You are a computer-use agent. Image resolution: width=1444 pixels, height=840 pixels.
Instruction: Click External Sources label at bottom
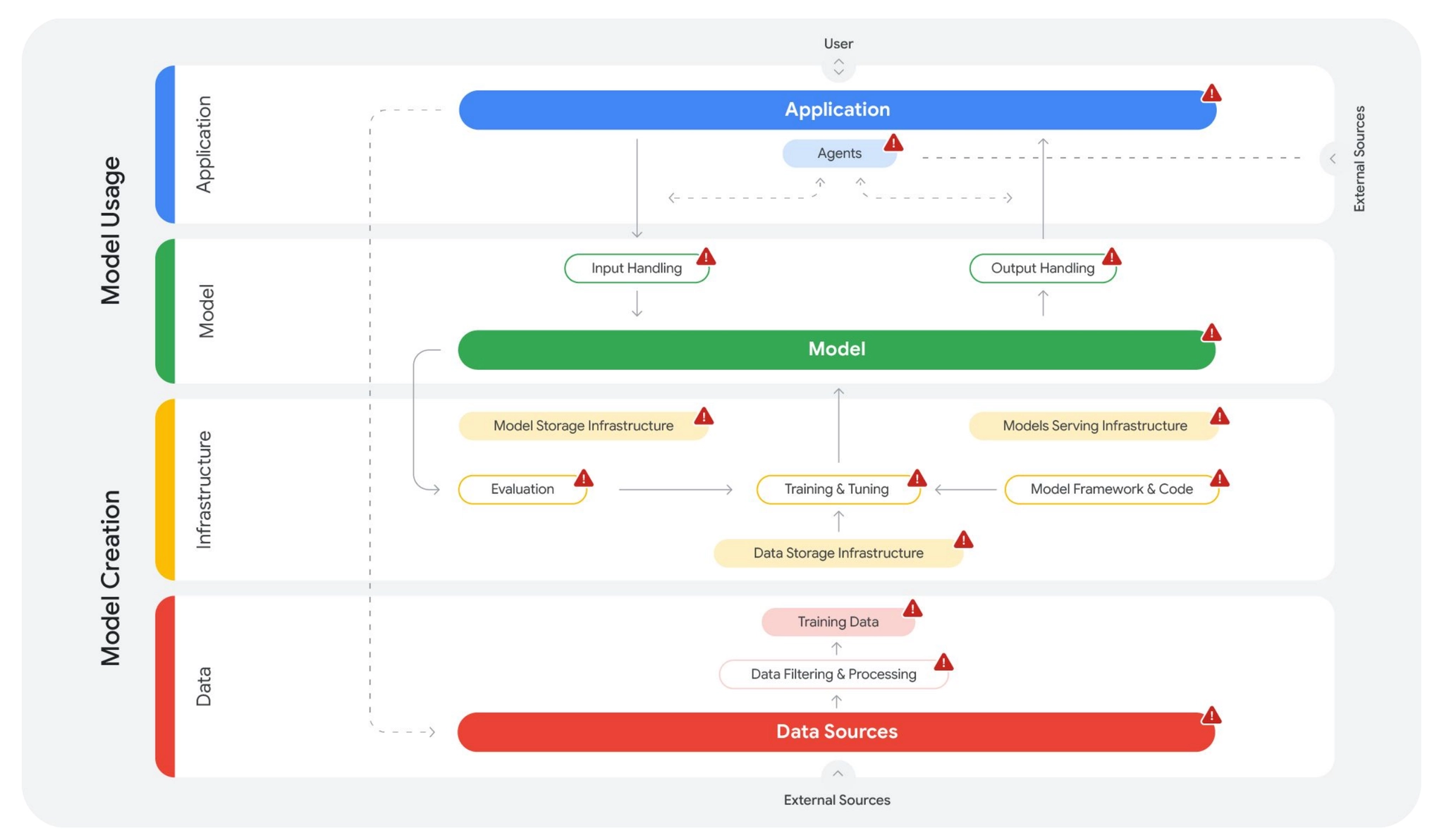(x=837, y=801)
